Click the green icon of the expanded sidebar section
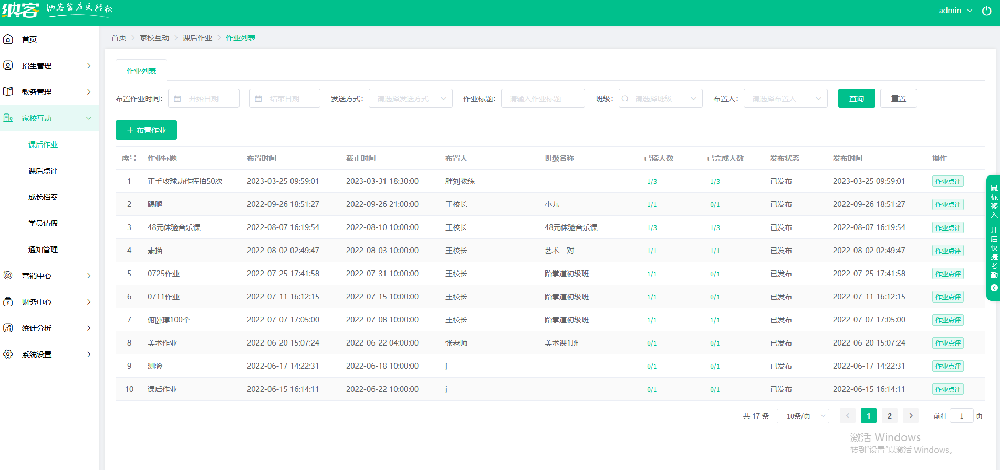Image resolution: width=1000 pixels, height=470 pixels. point(8,118)
